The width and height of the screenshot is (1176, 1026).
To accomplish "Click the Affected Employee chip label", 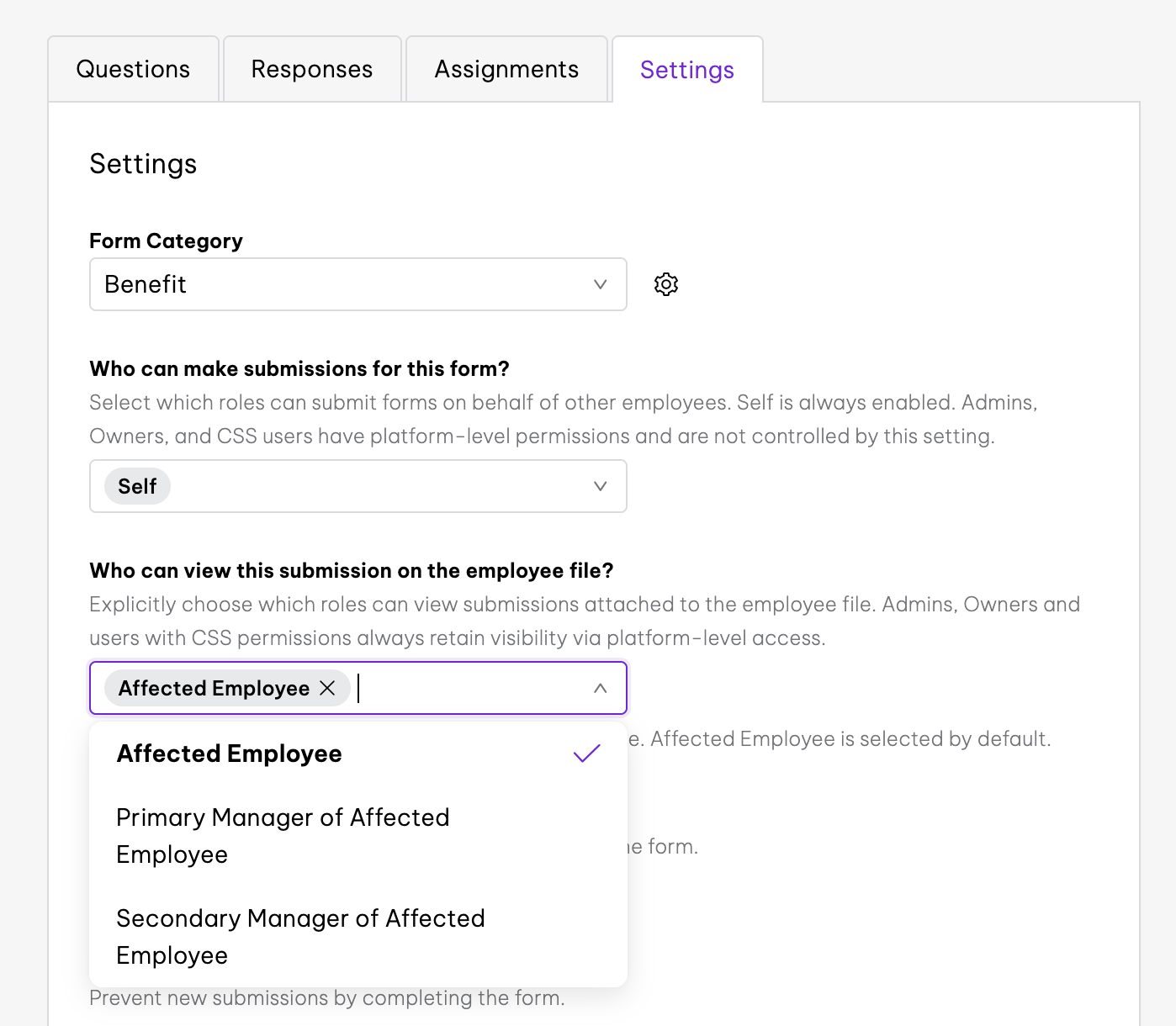I will click(x=214, y=688).
